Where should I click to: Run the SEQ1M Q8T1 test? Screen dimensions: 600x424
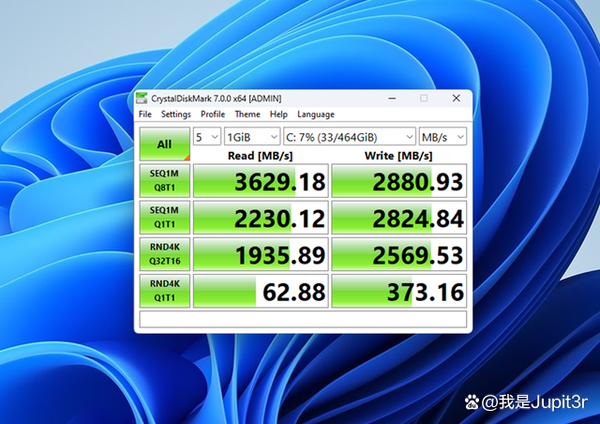[164, 181]
